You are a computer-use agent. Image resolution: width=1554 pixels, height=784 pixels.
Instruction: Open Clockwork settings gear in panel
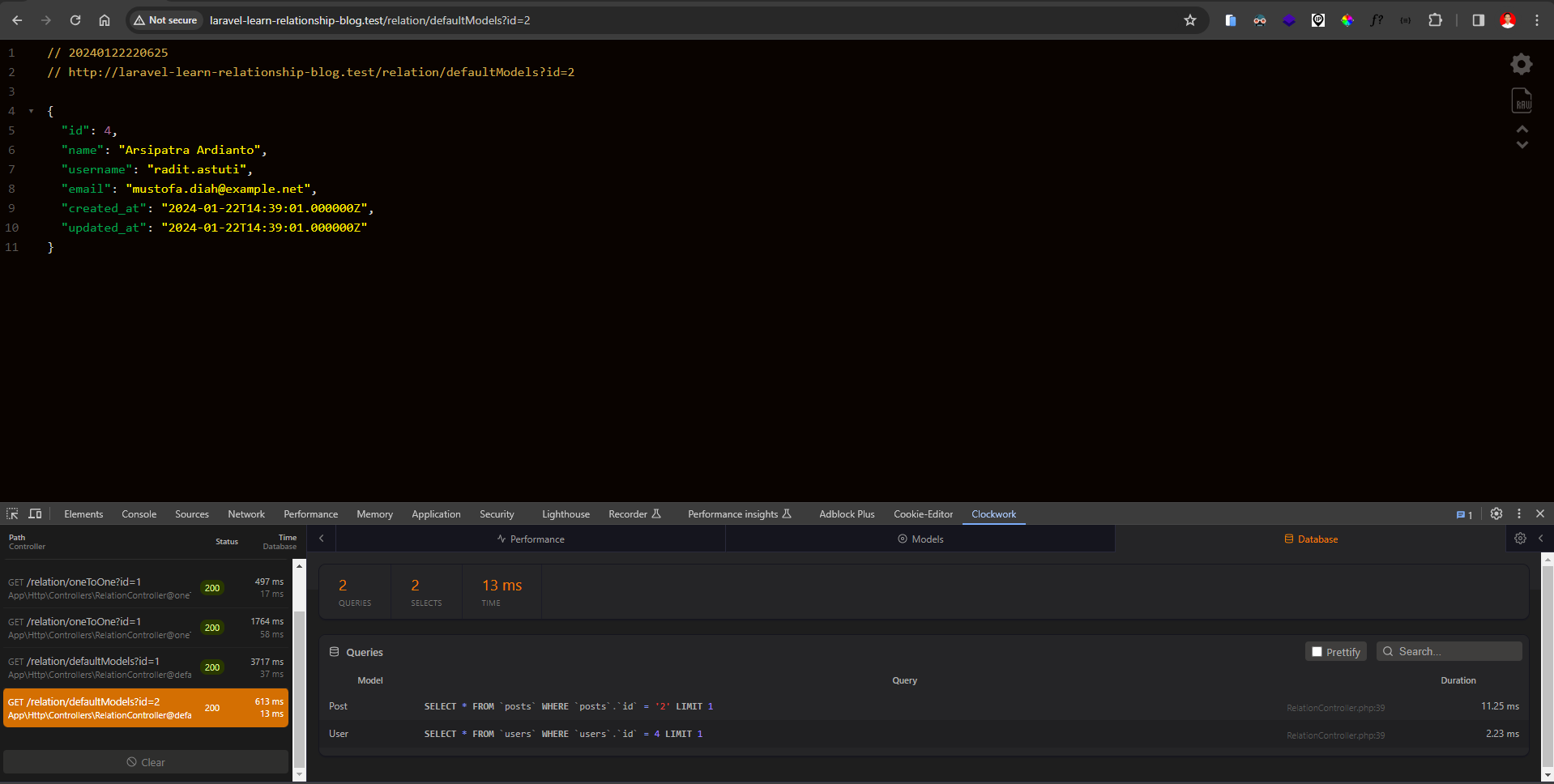(1520, 539)
